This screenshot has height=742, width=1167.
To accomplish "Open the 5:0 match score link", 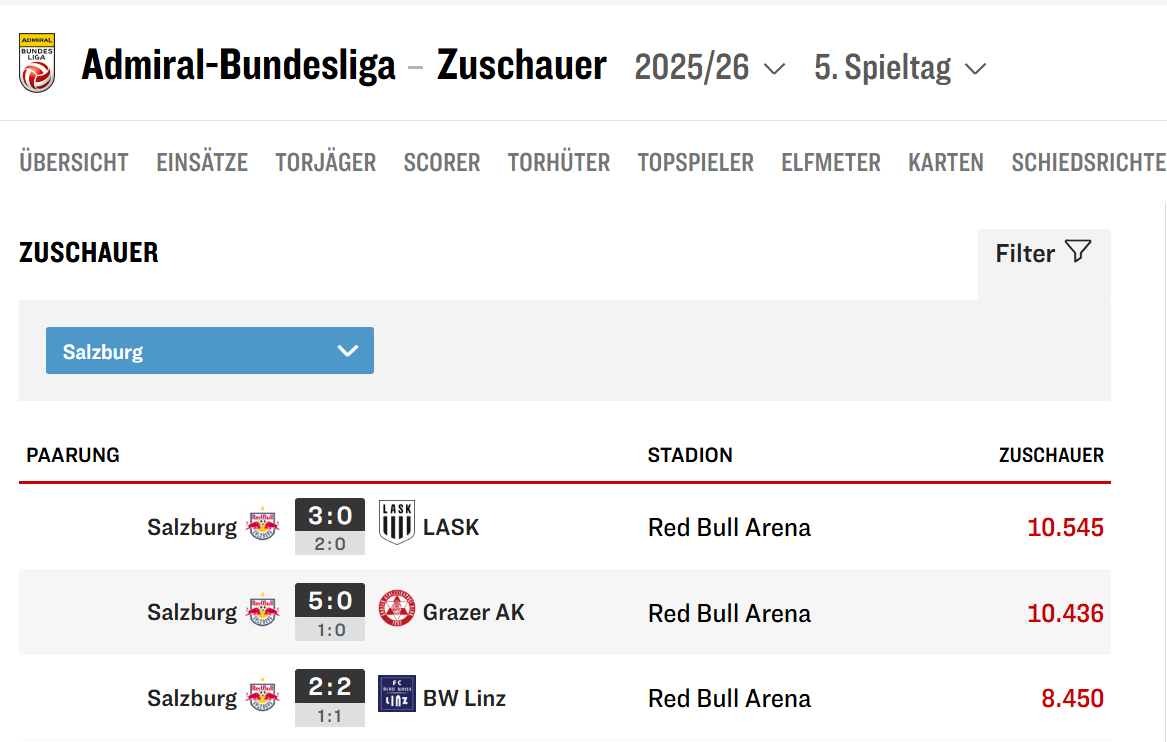I will click(330, 602).
